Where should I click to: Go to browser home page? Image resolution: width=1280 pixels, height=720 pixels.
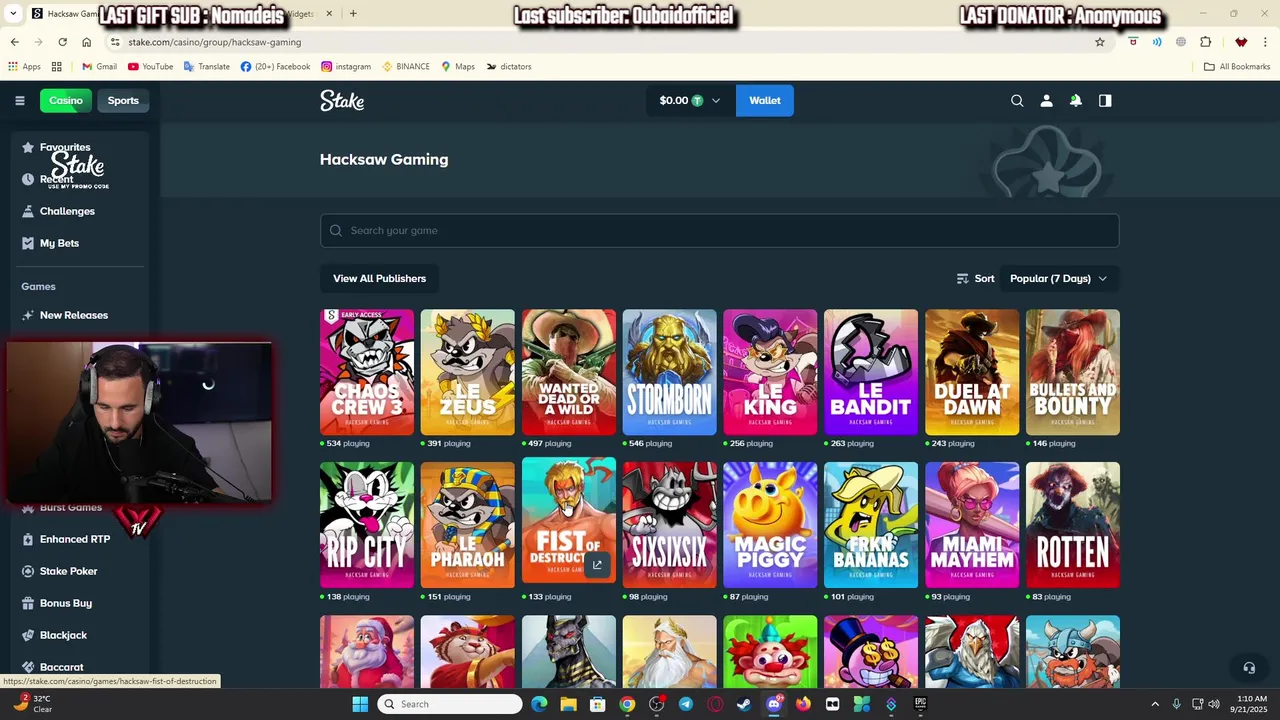pyautogui.click(x=86, y=42)
